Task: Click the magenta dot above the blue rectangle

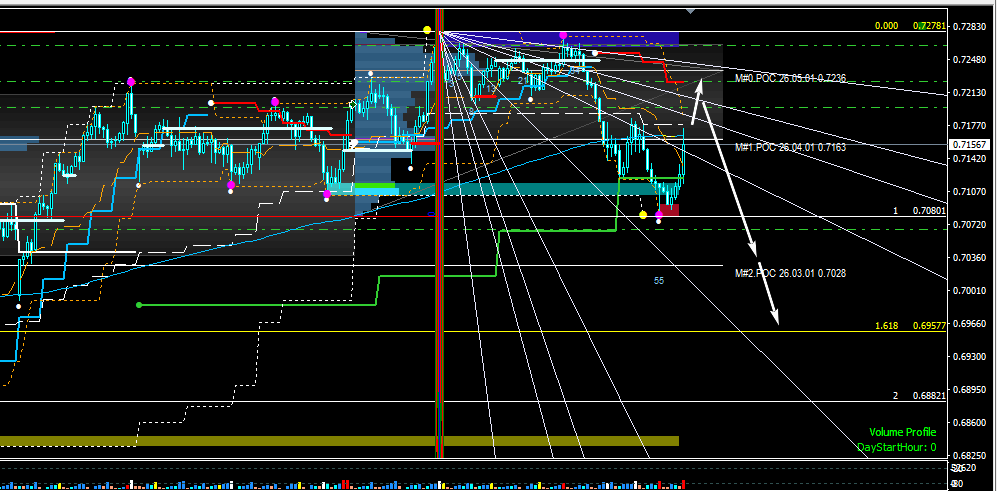Action: (x=563, y=35)
